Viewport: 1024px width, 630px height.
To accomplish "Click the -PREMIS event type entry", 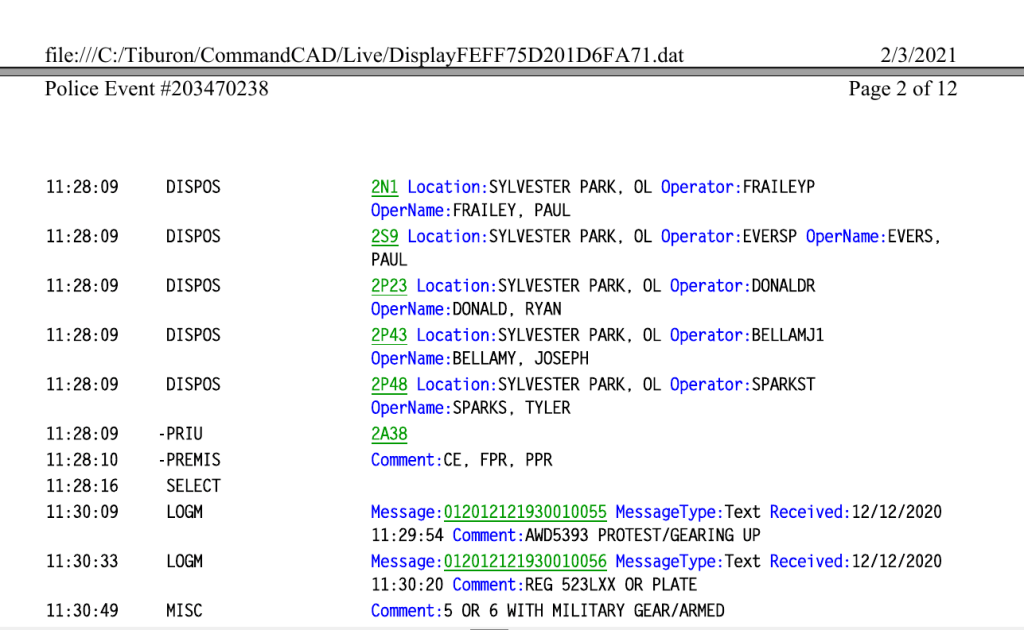I will click(x=189, y=460).
